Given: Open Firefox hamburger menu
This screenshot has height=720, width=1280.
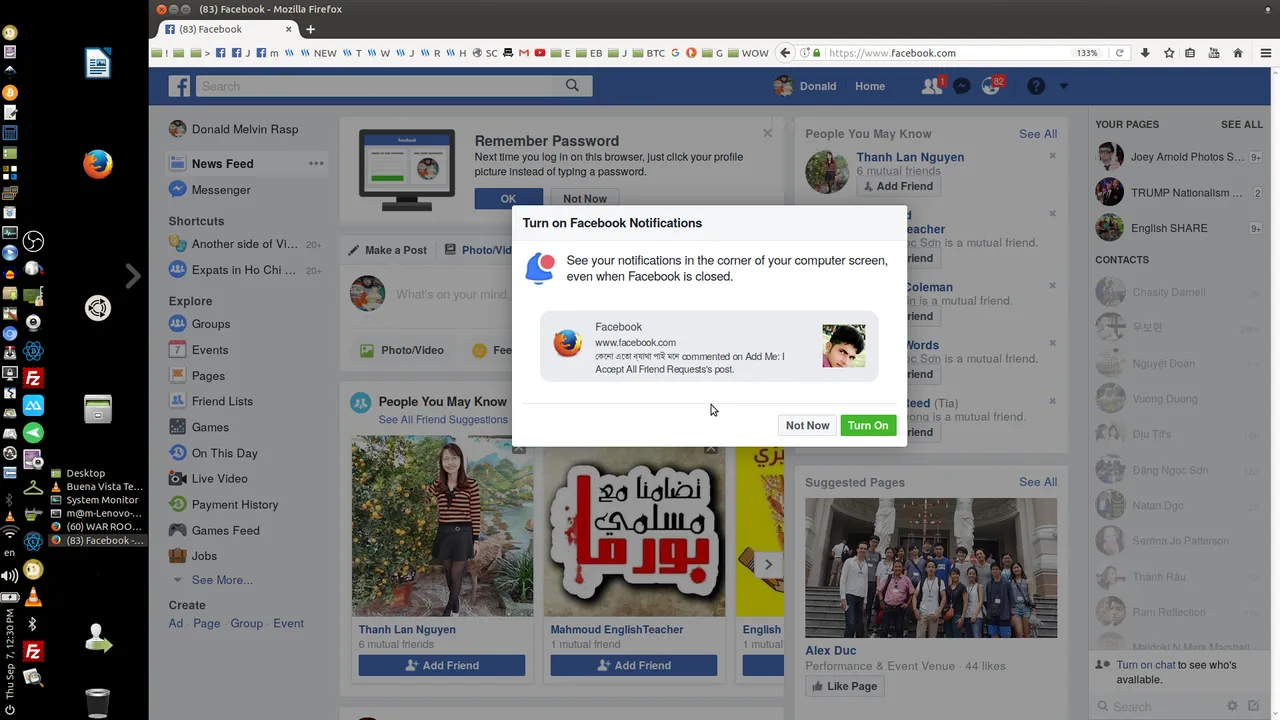Looking at the screenshot, I should click(x=1265, y=53).
